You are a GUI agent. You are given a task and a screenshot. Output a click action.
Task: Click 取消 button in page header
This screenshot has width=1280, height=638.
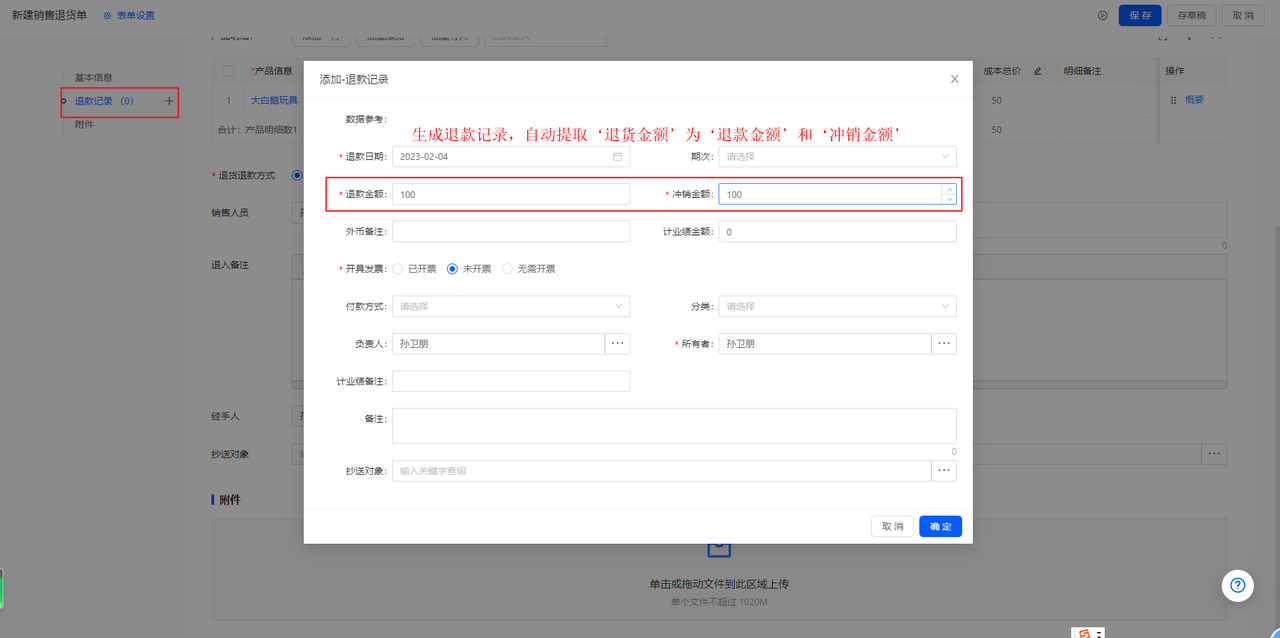click(x=1243, y=15)
